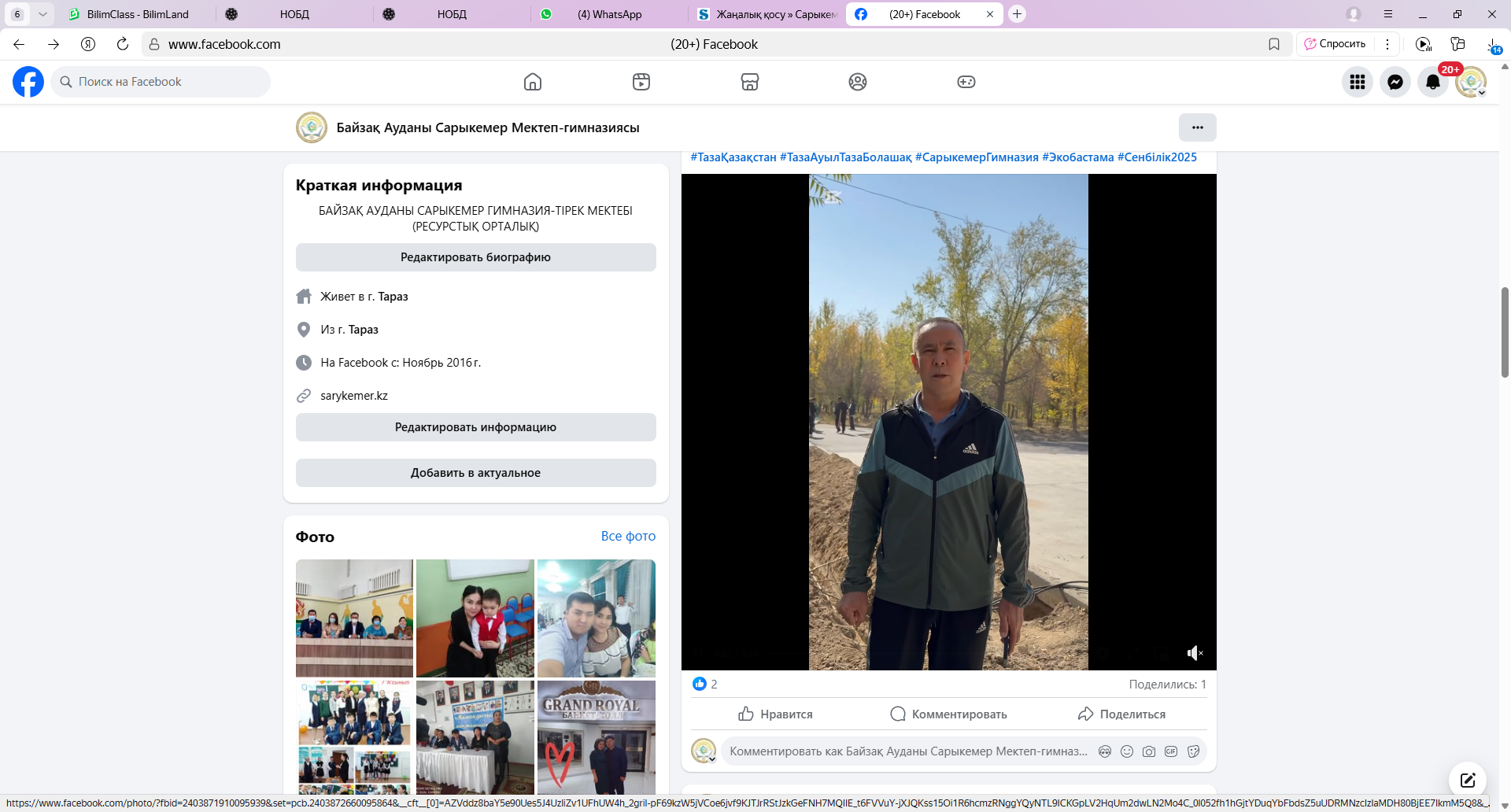Open the Messenger chats icon
Screen dimensions: 1511x812
[1395, 82]
